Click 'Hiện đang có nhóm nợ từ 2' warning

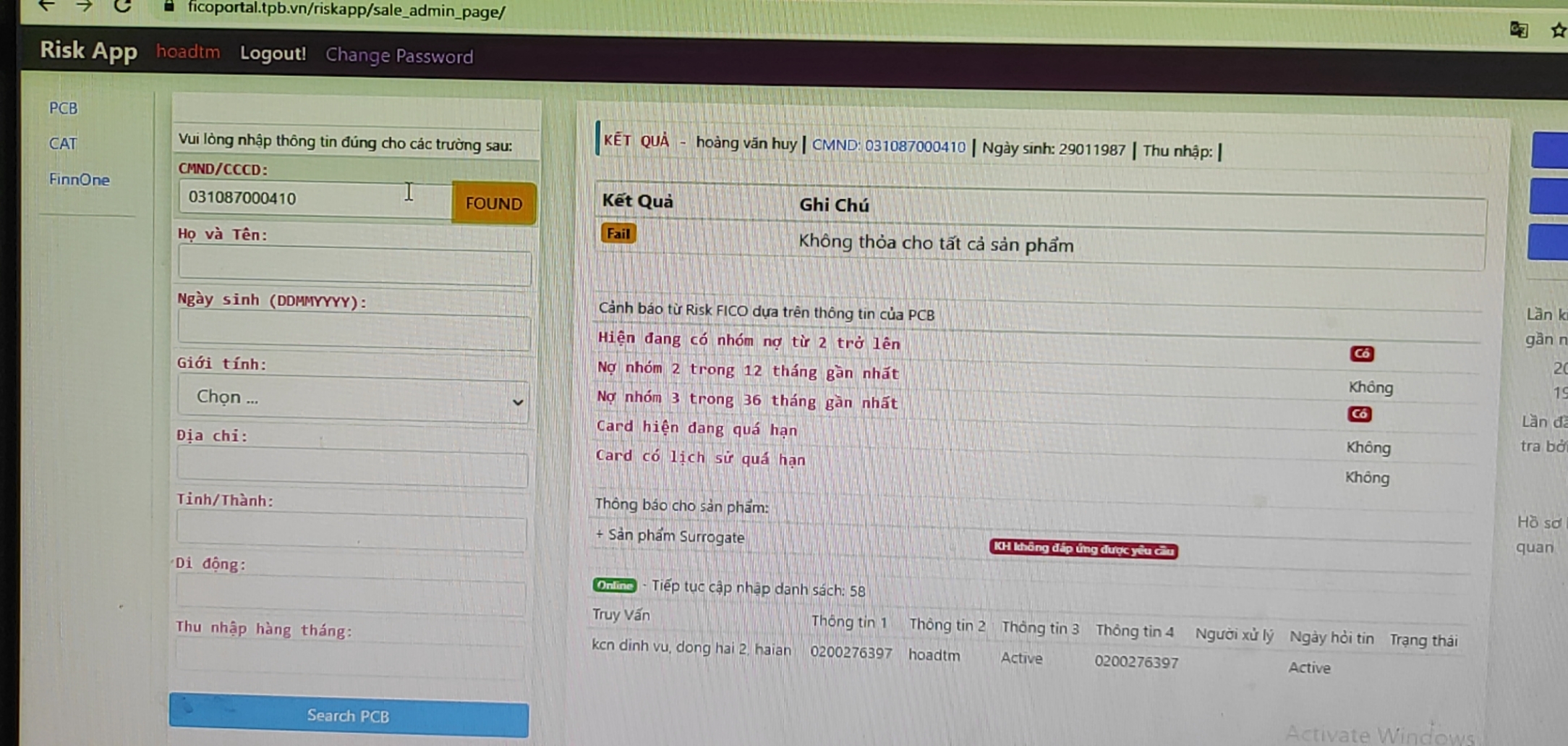click(x=749, y=341)
